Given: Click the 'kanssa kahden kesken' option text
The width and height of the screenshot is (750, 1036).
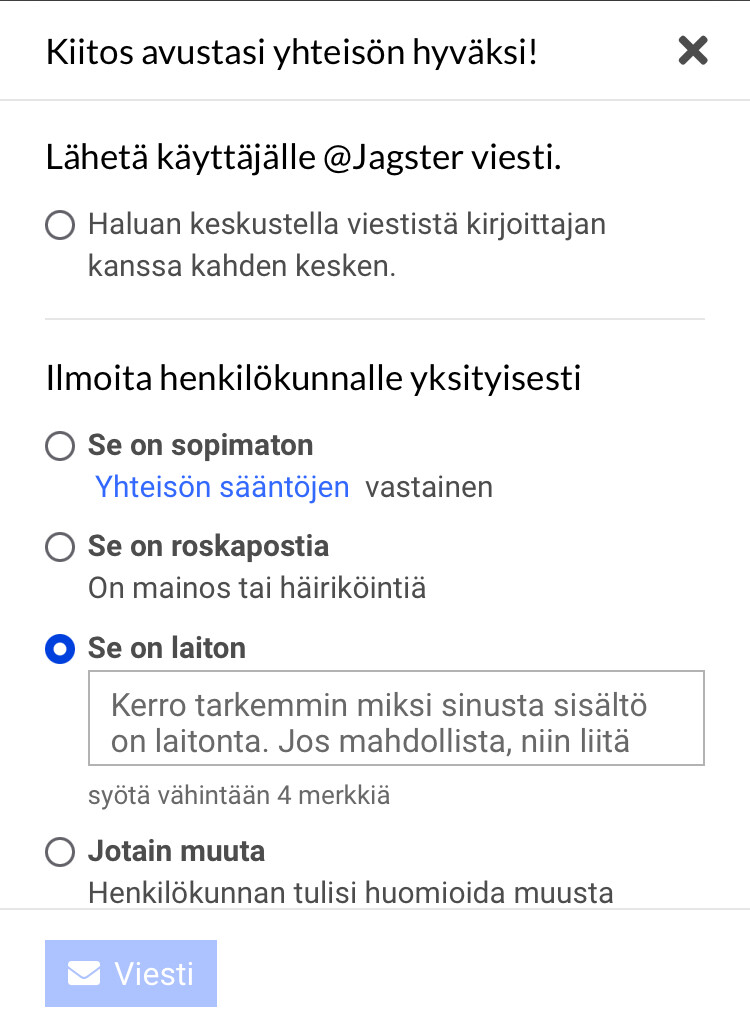Looking at the screenshot, I should point(242,268).
